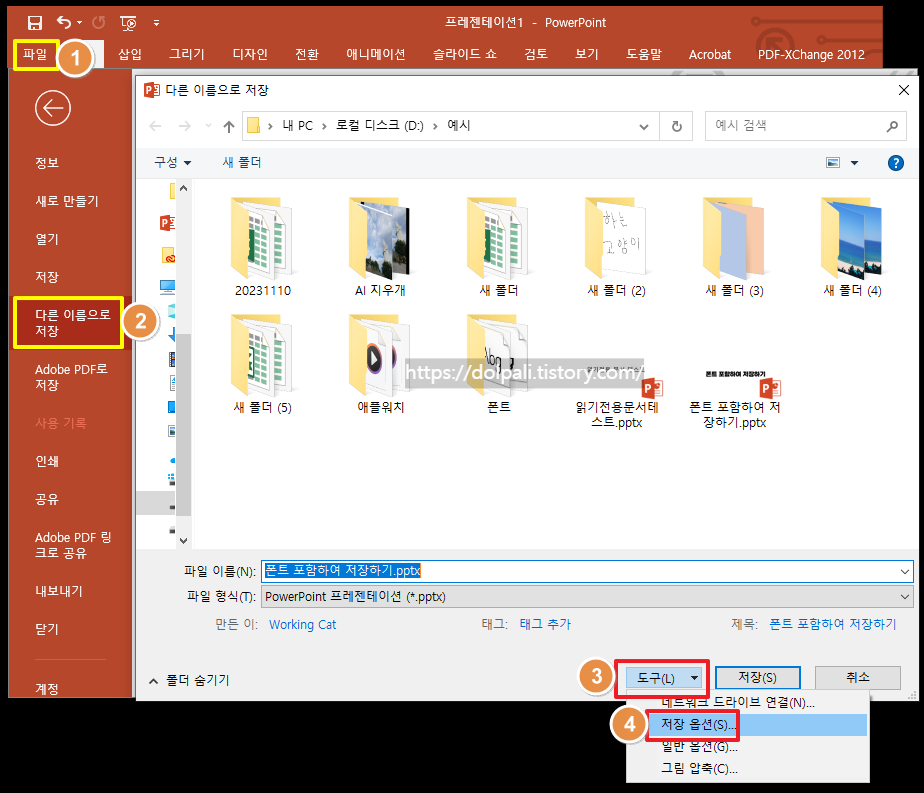Open the help question mark icon
The width and height of the screenshot is (924, 793).
pyautogui.click(x=896, y=163)
